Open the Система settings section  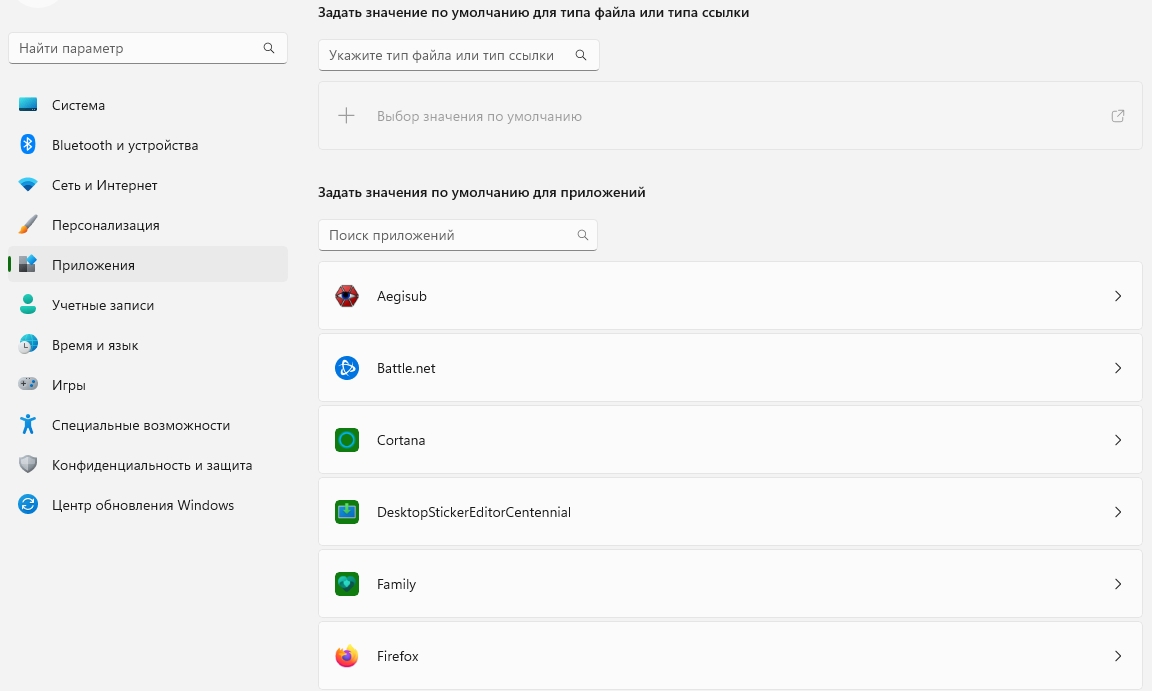tap(148, 105)
